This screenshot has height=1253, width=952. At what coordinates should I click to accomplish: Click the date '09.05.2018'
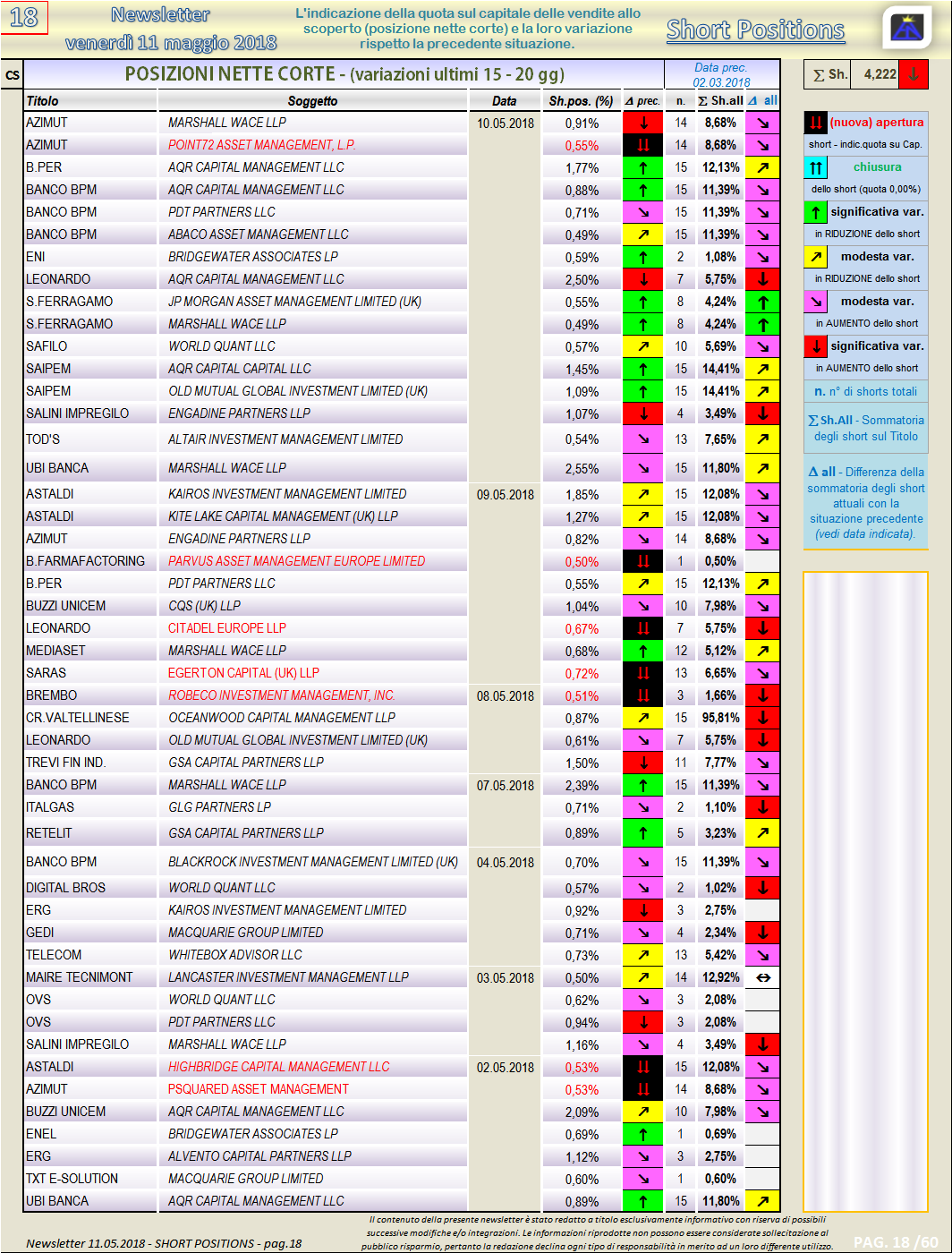point(506,494)
